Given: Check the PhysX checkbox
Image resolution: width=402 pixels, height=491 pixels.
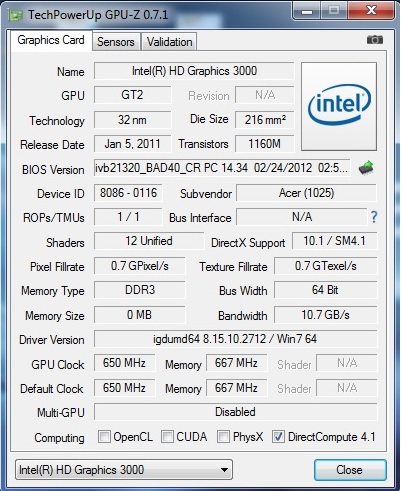Looking at the screenshot, I should click(223, 436).
